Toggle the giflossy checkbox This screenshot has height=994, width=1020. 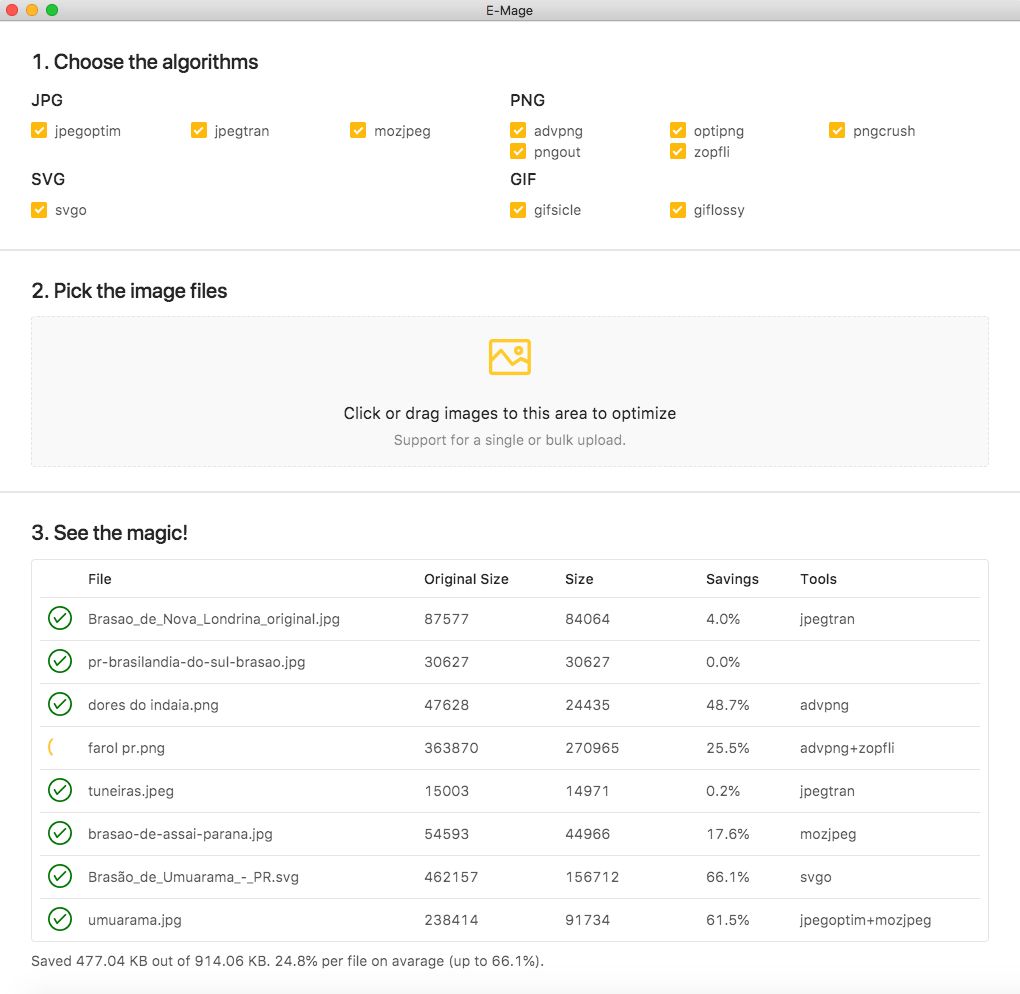(678, 210)
